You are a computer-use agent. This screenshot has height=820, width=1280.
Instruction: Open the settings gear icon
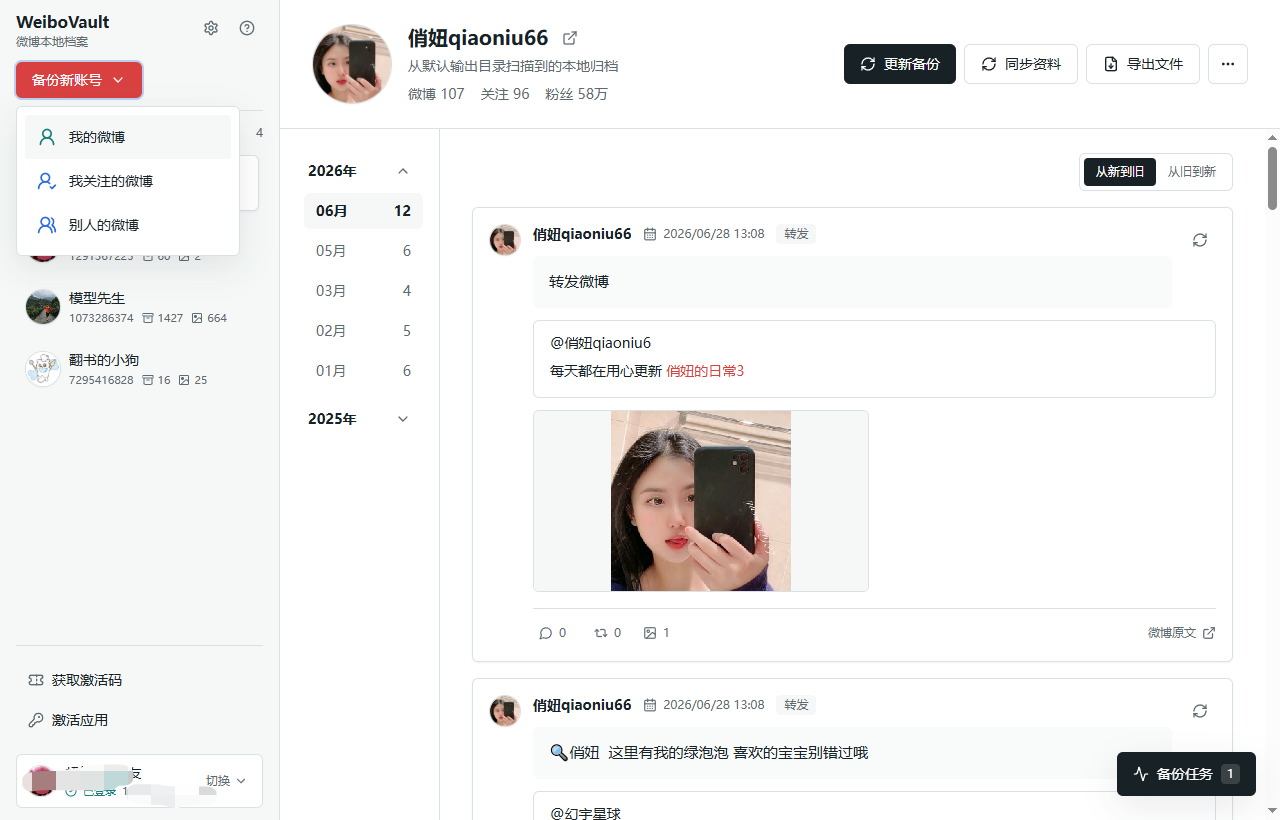[211, 28]
